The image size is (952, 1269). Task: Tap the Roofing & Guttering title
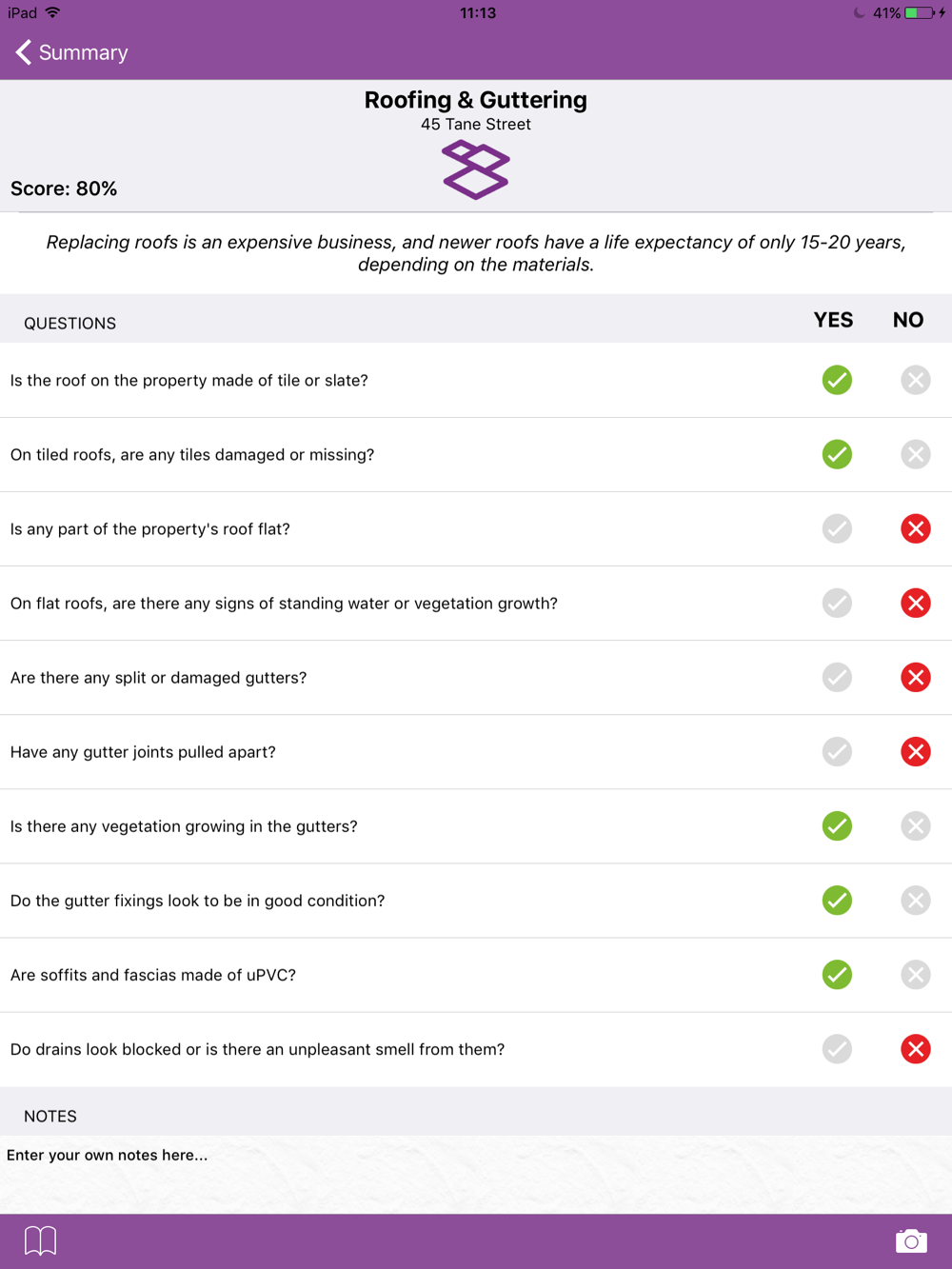[x=476, y=100]
